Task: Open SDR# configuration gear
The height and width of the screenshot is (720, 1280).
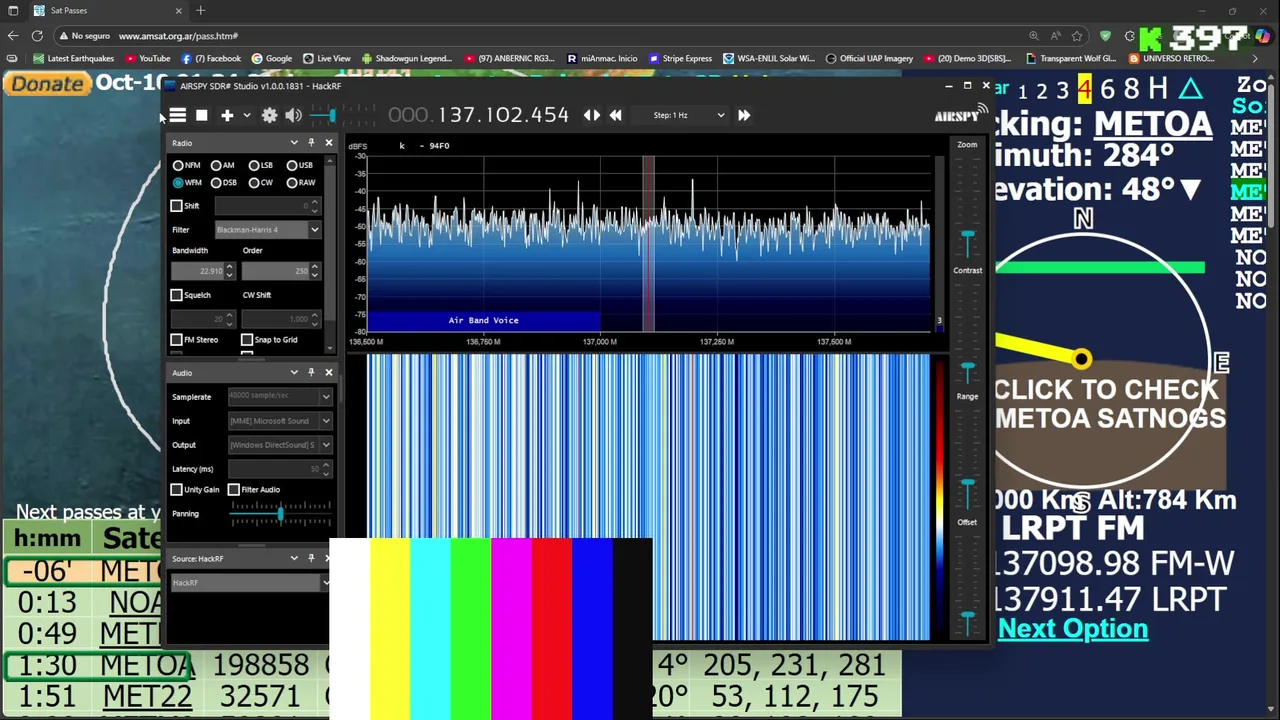Action: (x=269, y=115)
